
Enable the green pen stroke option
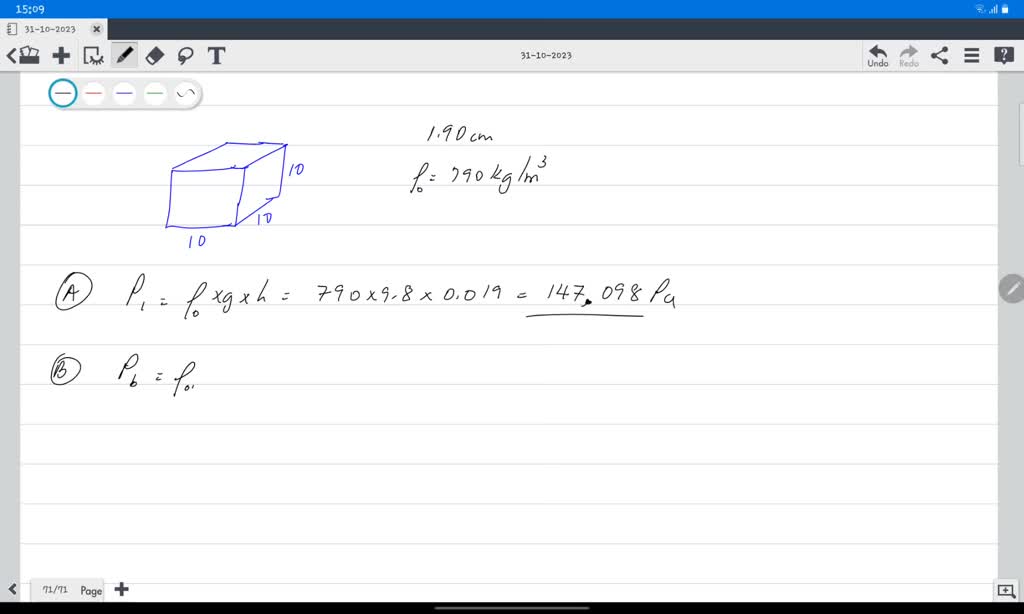[x=154, y=92]
